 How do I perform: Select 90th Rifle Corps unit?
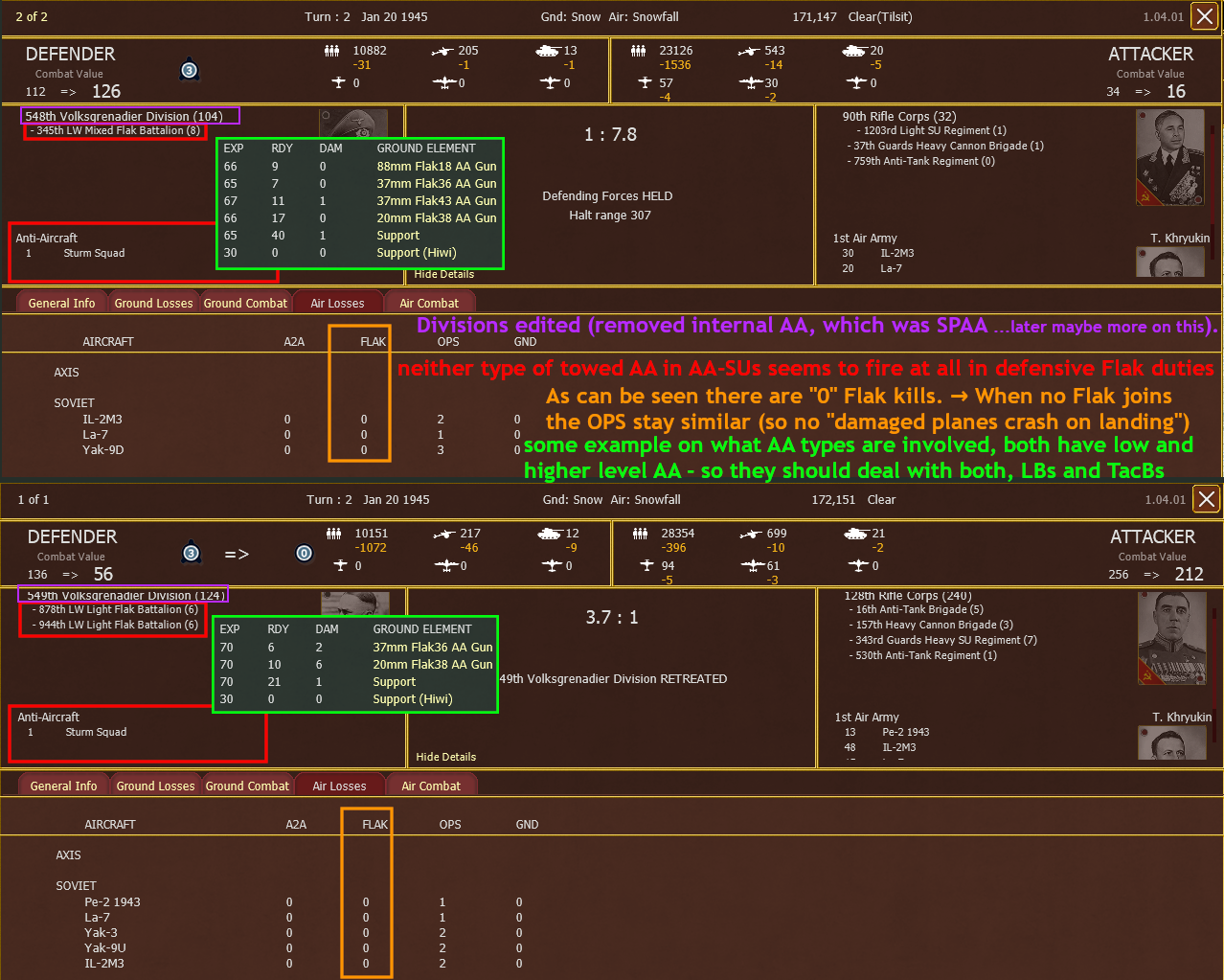(x=899, y=116)
